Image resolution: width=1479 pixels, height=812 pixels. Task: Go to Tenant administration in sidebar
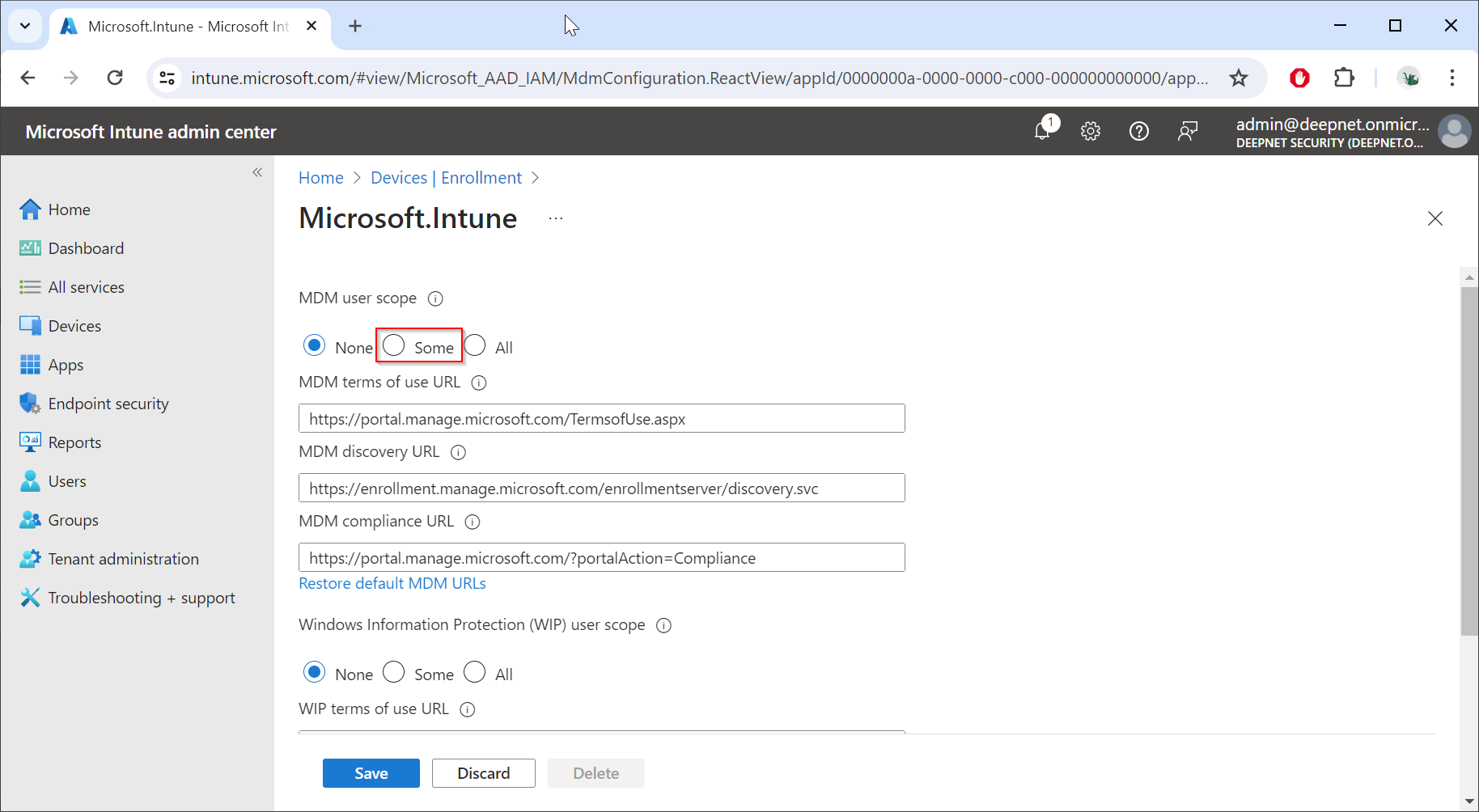click(x=123, y=559)
